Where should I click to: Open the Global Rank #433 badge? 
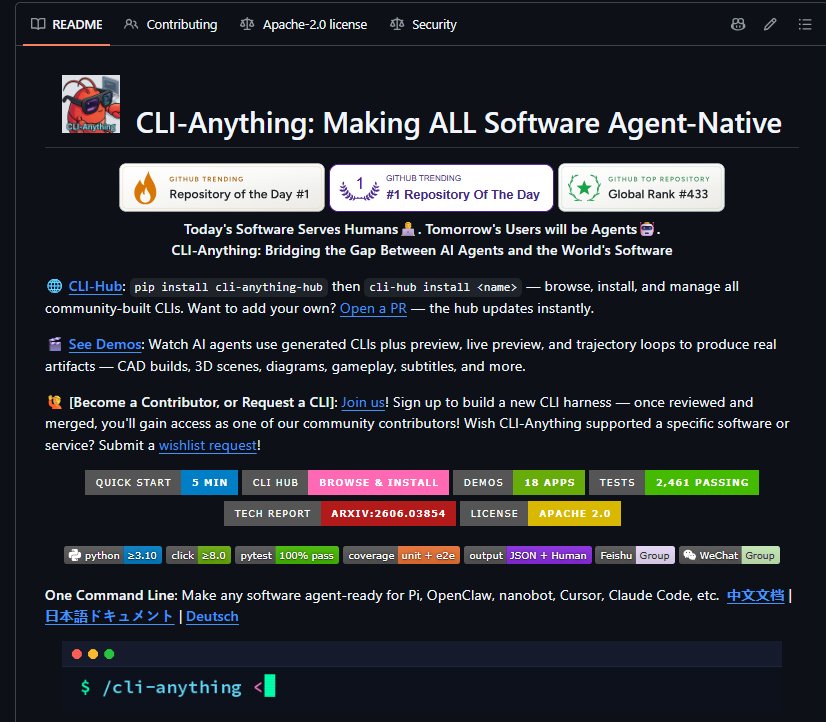tap(641, 187)
